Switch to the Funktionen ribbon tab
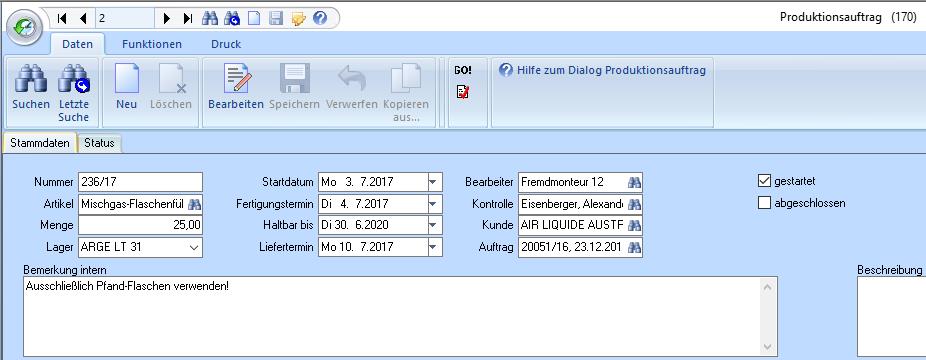The image size is (926, 360). click(152, 44)
